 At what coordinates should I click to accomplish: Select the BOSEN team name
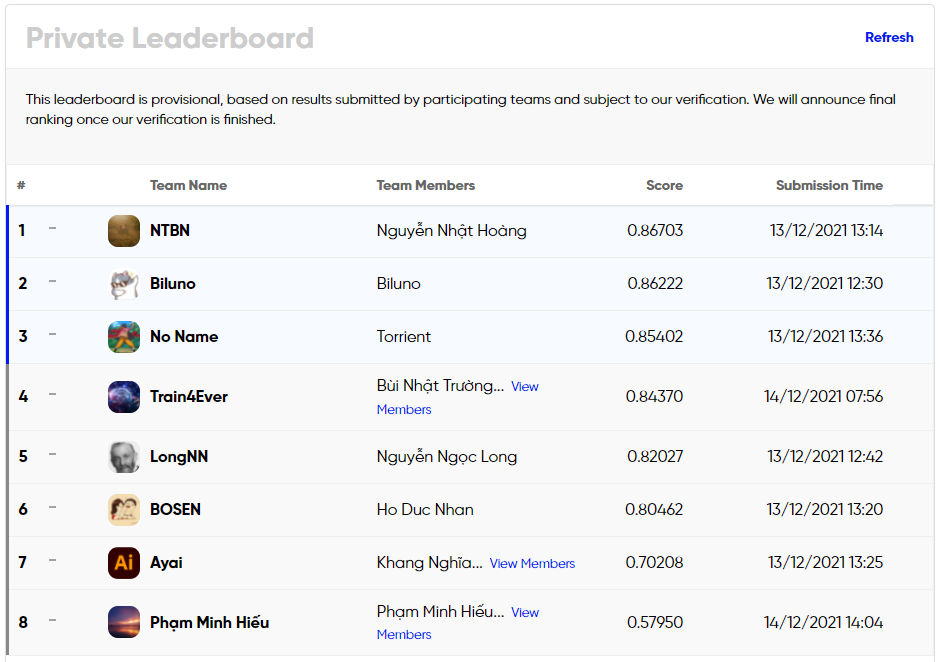pos(175,510)
